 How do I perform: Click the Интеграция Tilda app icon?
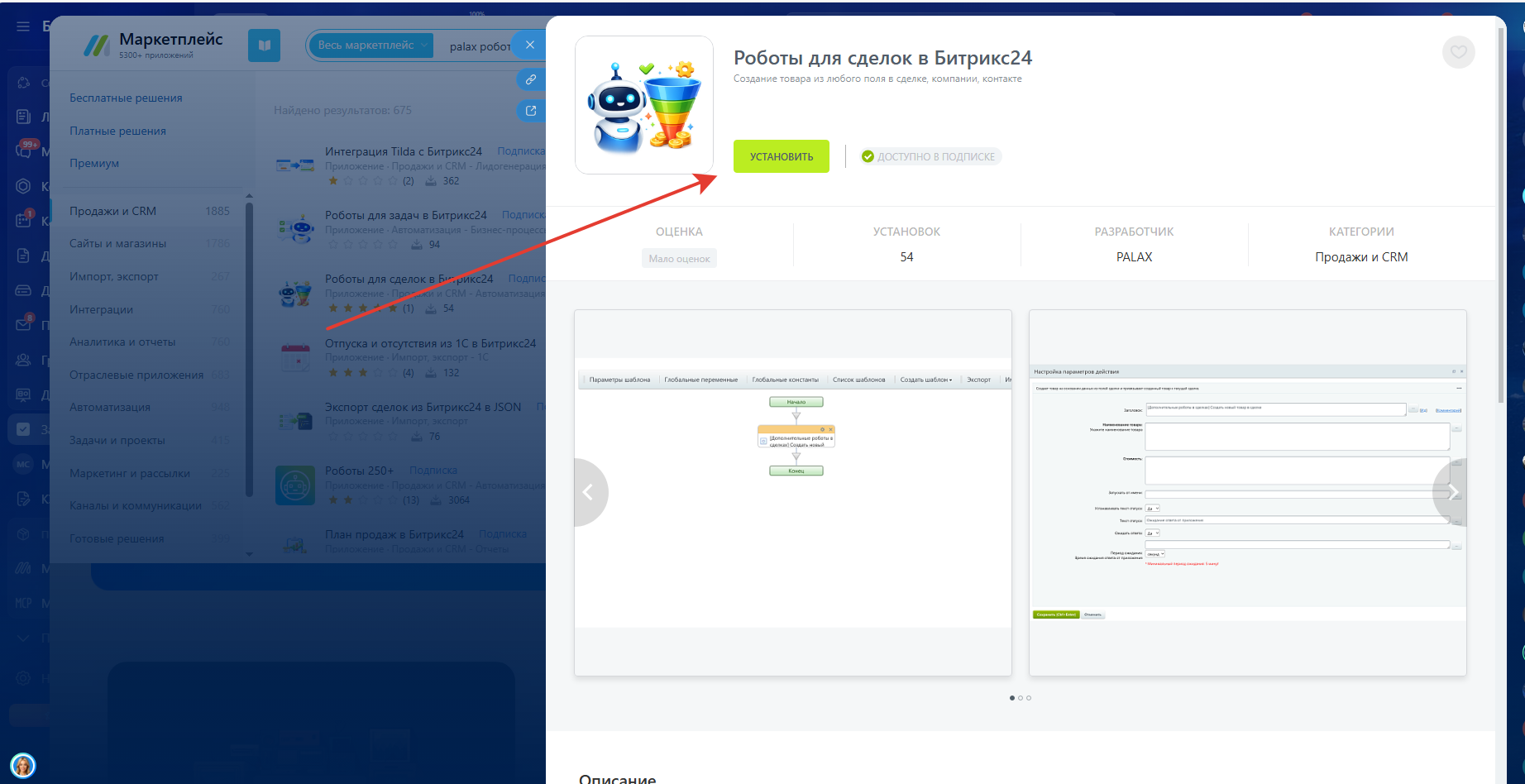295,165
